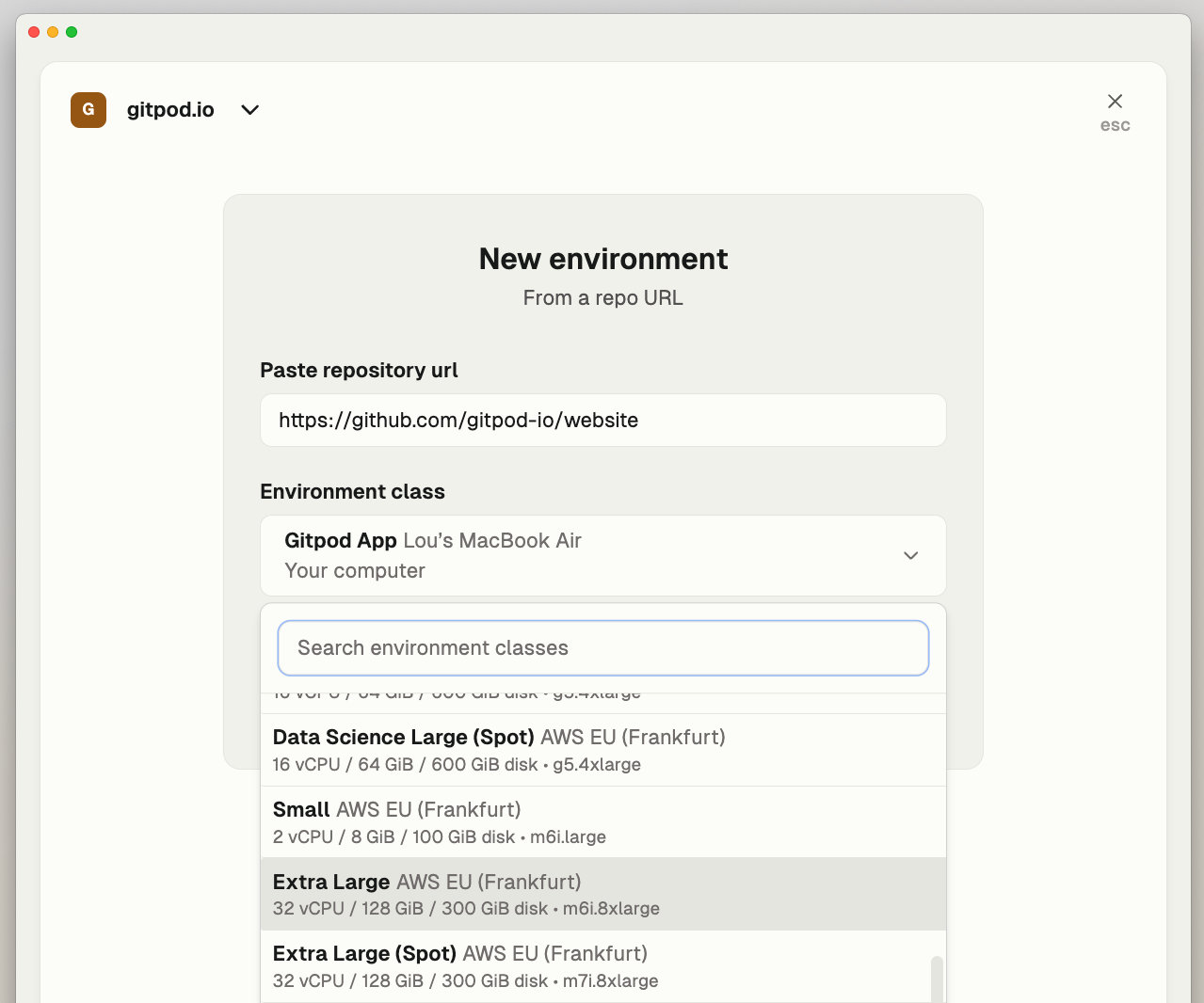The height and width of the screenshot is (1003, 1204).
Task: Click the New environment heading
Action: click(x=603, y=259)
